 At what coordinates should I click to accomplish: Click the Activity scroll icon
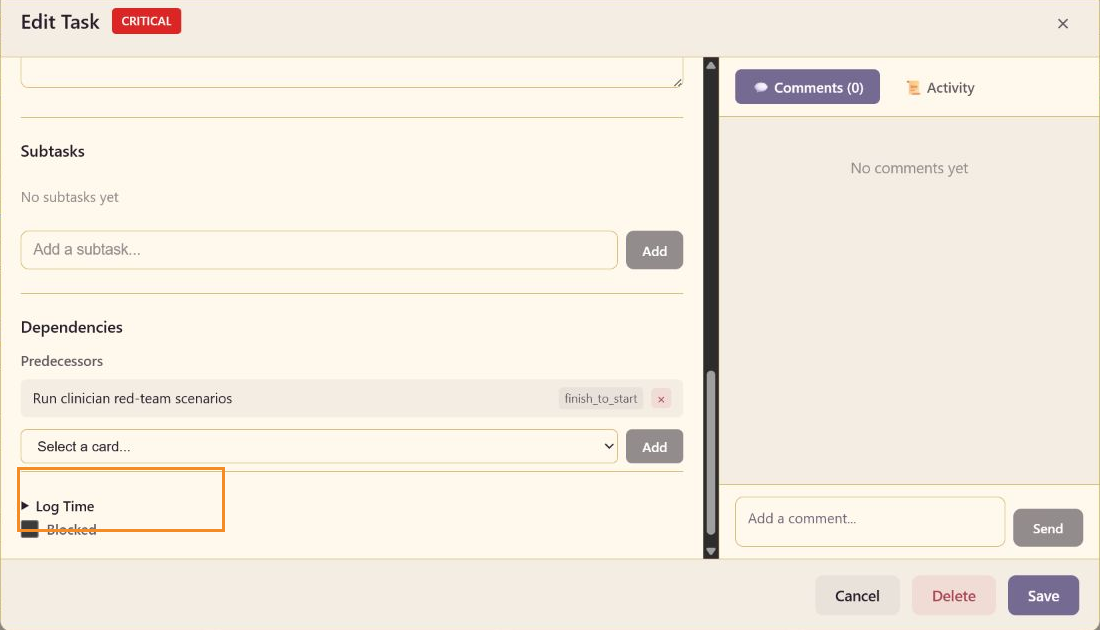click(913, 88)
